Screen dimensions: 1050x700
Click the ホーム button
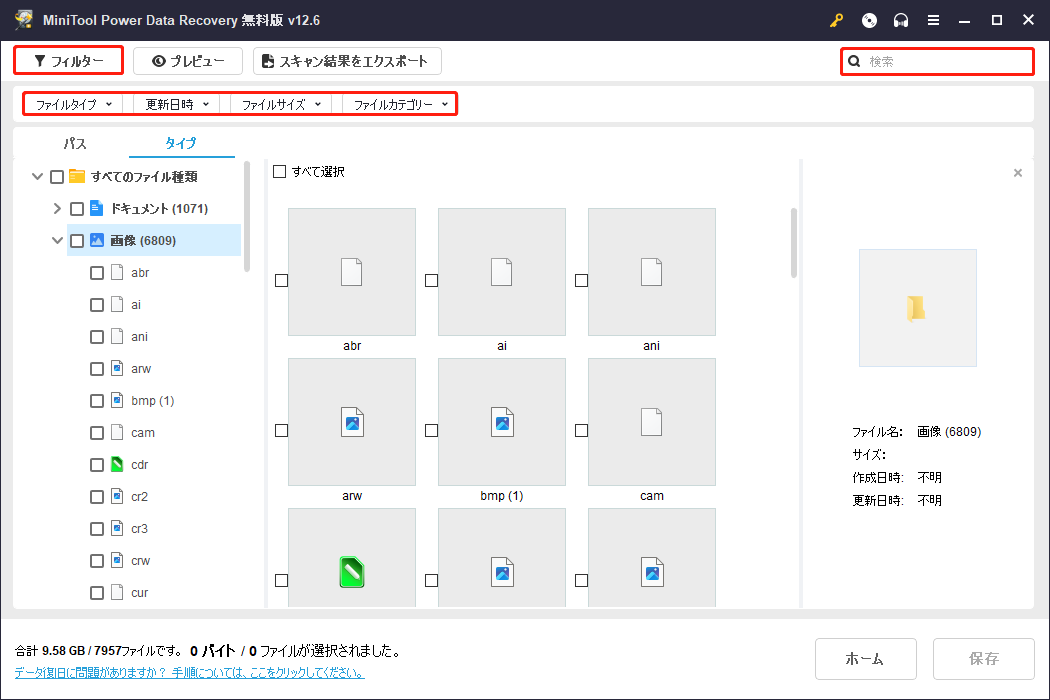click(865, 658)
